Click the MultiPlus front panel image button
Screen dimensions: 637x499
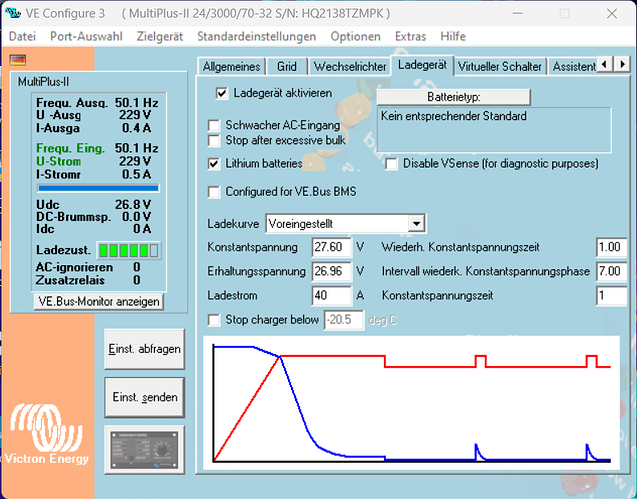pyautogui.click(x=144, y=446)
